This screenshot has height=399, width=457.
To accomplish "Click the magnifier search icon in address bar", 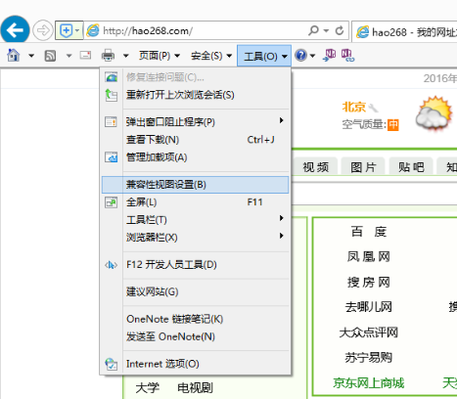I will (x=313, y=30).
